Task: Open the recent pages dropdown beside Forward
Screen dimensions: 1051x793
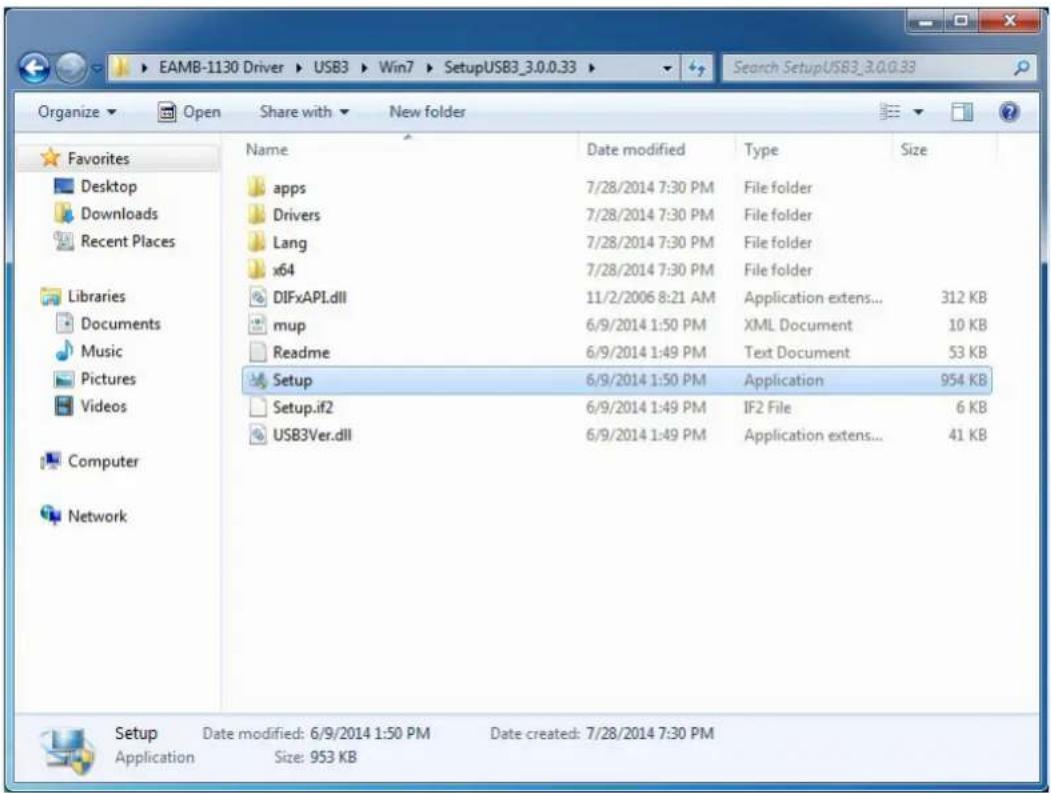Action: click(x=97, y=68)
